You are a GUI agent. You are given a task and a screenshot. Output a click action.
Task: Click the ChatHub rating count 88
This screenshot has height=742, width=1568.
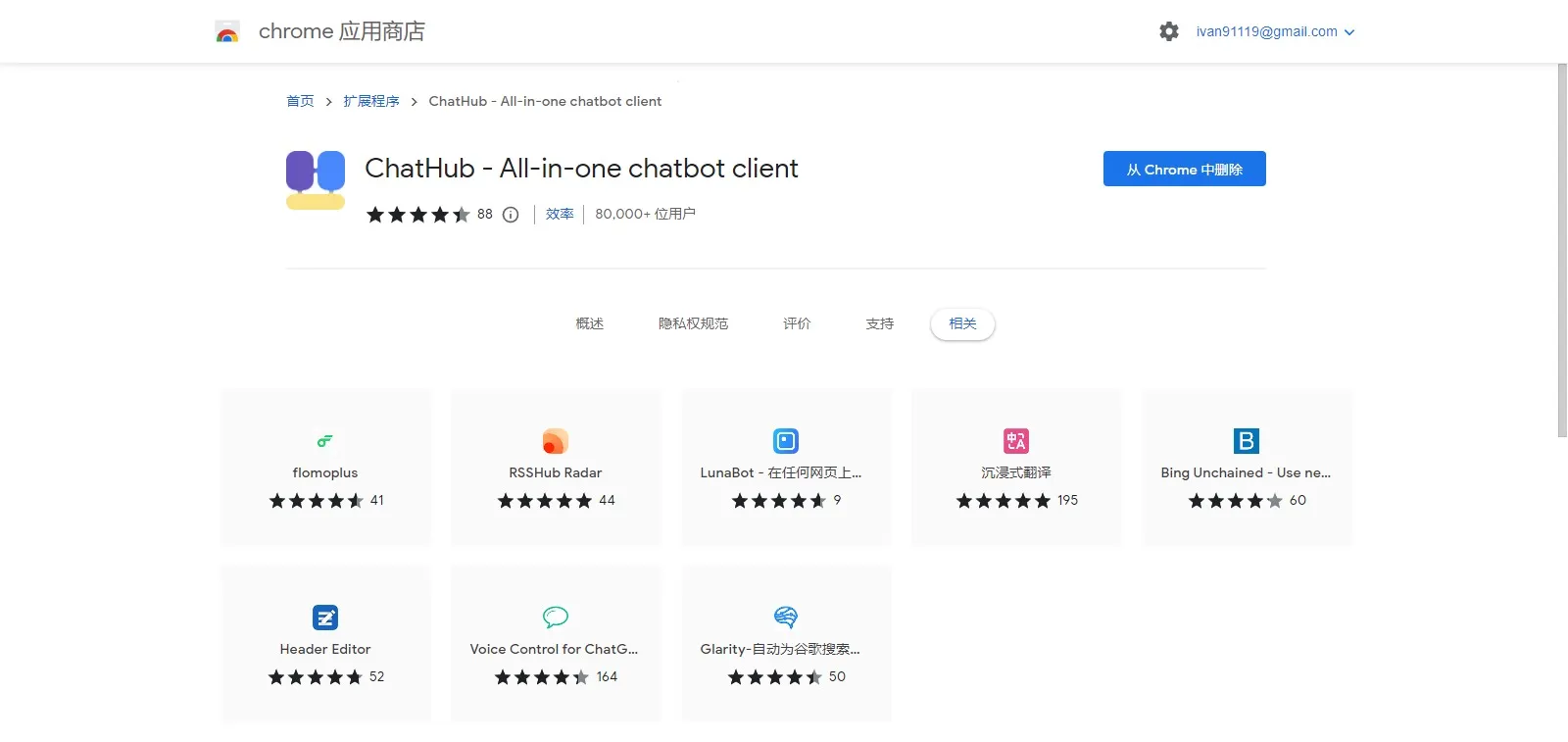pyautogui.click(x=485, y=214)
